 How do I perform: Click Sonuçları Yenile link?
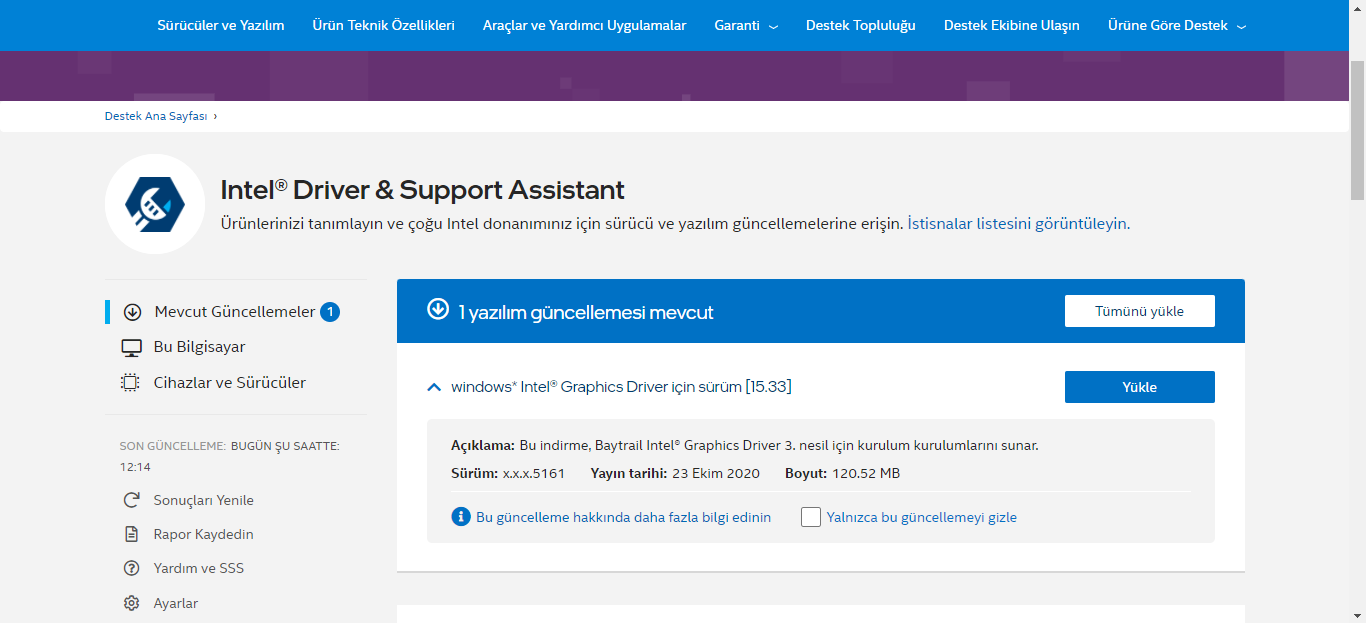tap(203, 500)
